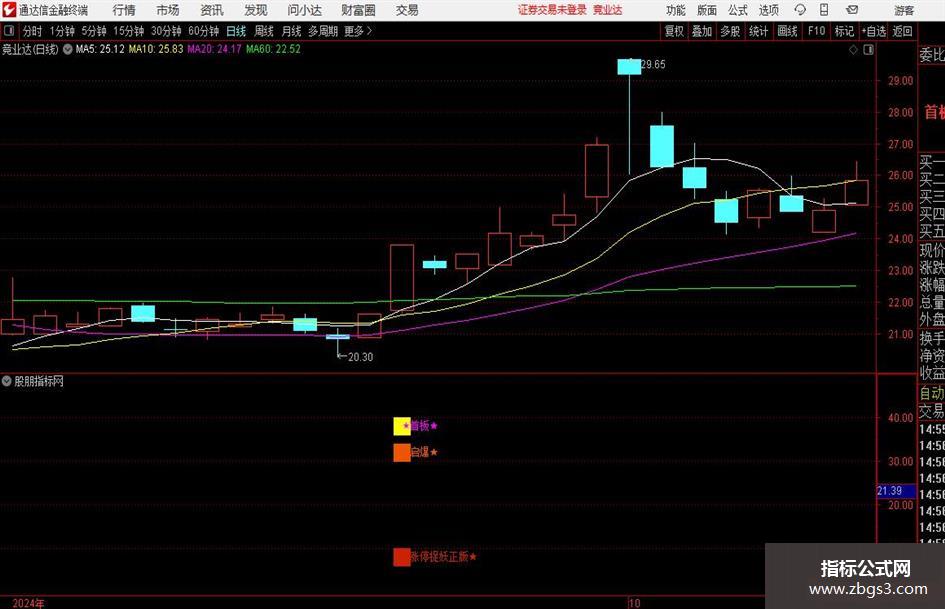Click the 标记 mark toolbar button
This screenshot has height=609, width=945.
[x=844, y=31]
